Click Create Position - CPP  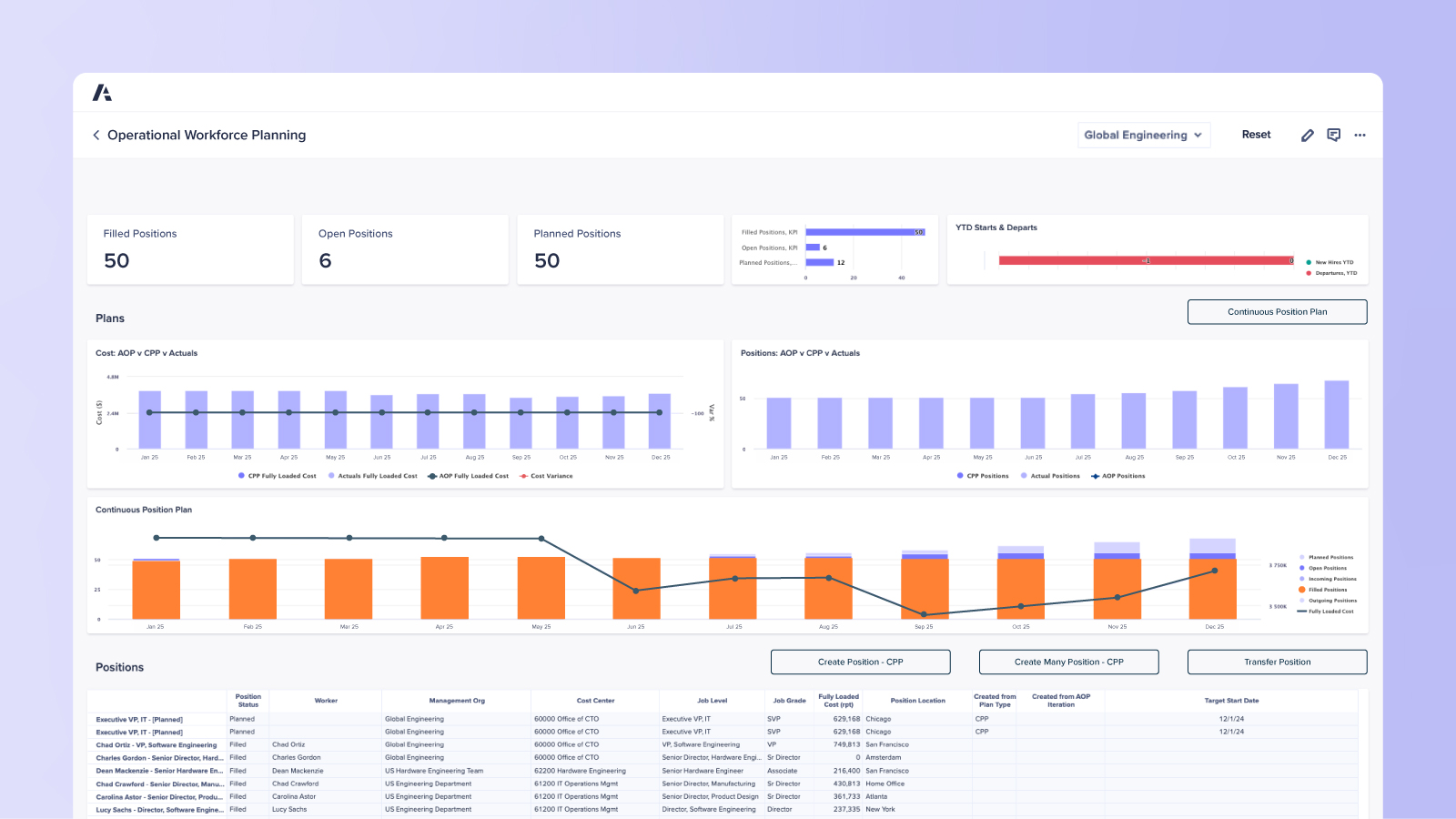(861, 662)
